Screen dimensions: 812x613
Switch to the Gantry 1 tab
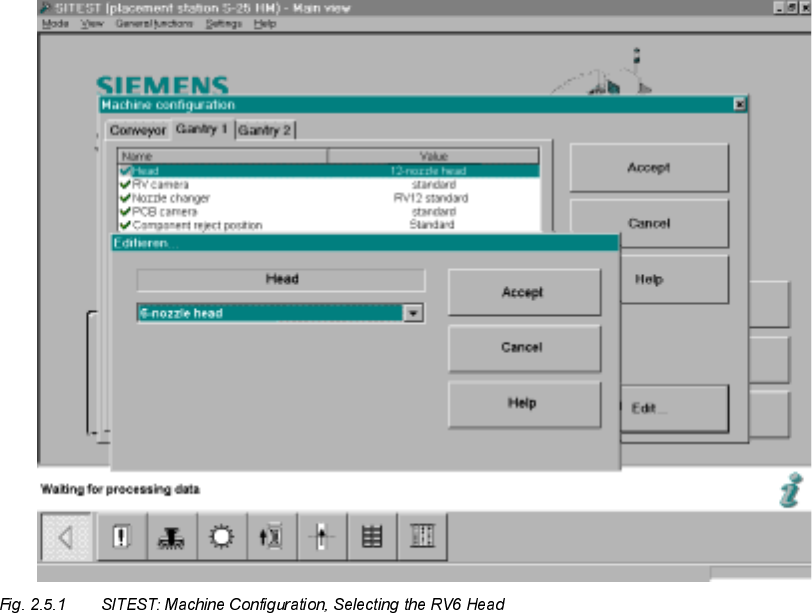pyautogui.click(x=202, y=129)
